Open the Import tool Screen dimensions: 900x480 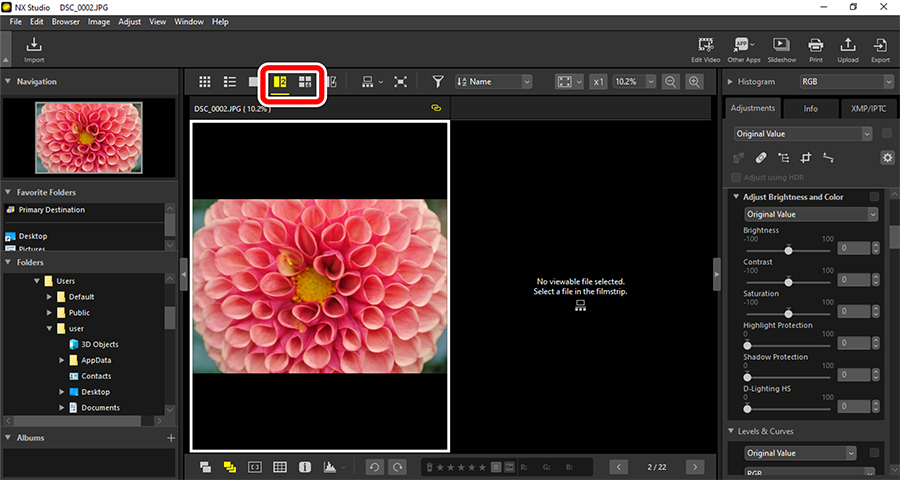(x=34, y=49)
